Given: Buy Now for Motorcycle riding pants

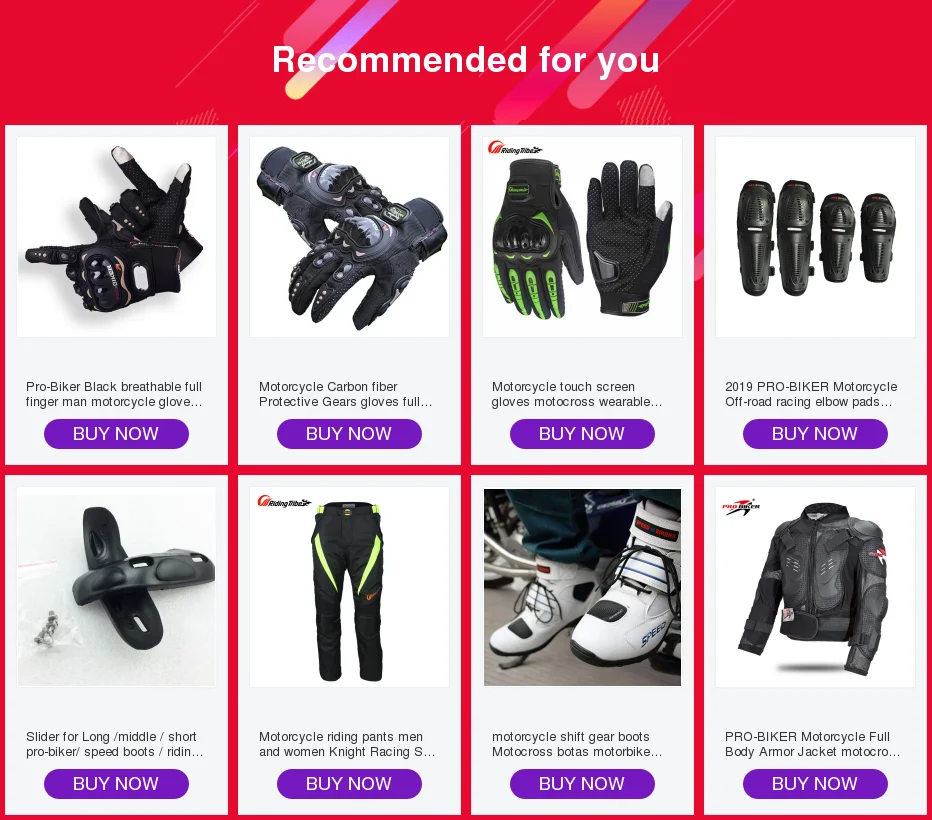Looking at the screenshot, I should pyautogui.click(x=350, y=784).
